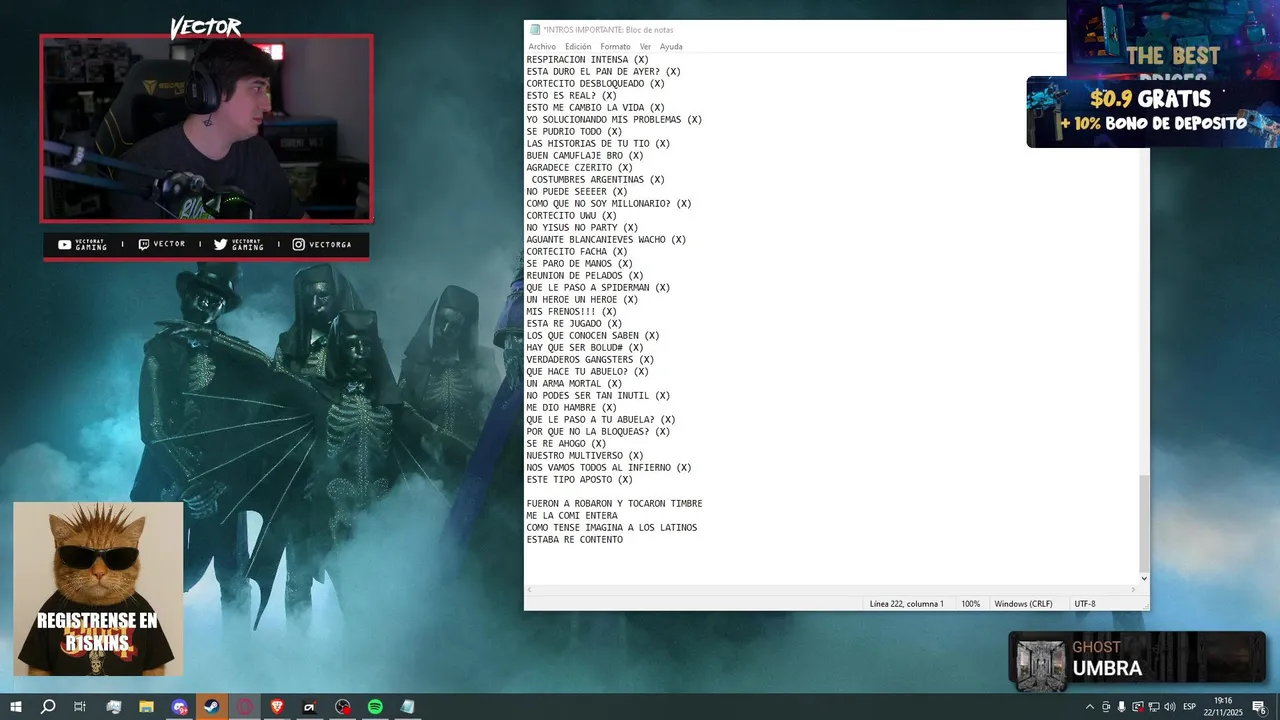1280x720 pixels.
Task: Click the ESP input language indicator
Action: tap(1190, 707)
